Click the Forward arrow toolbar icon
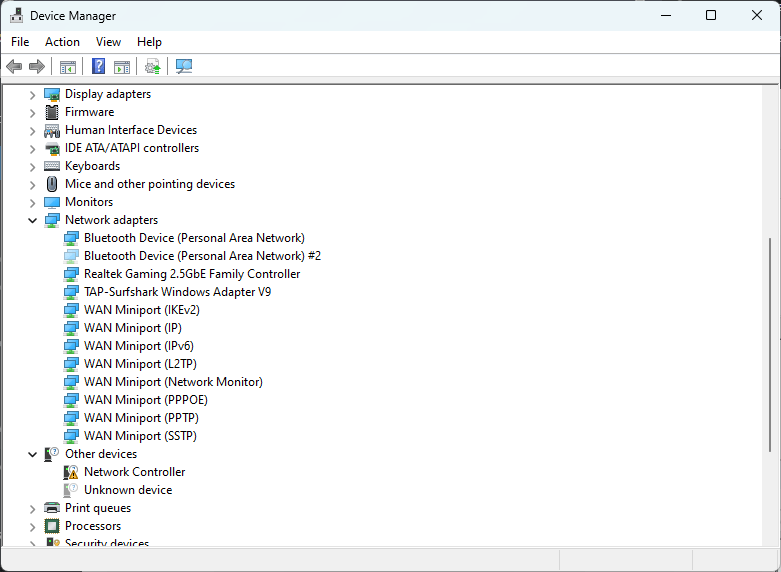The width and height of the screenshot is (781, 572). point(37,66)
